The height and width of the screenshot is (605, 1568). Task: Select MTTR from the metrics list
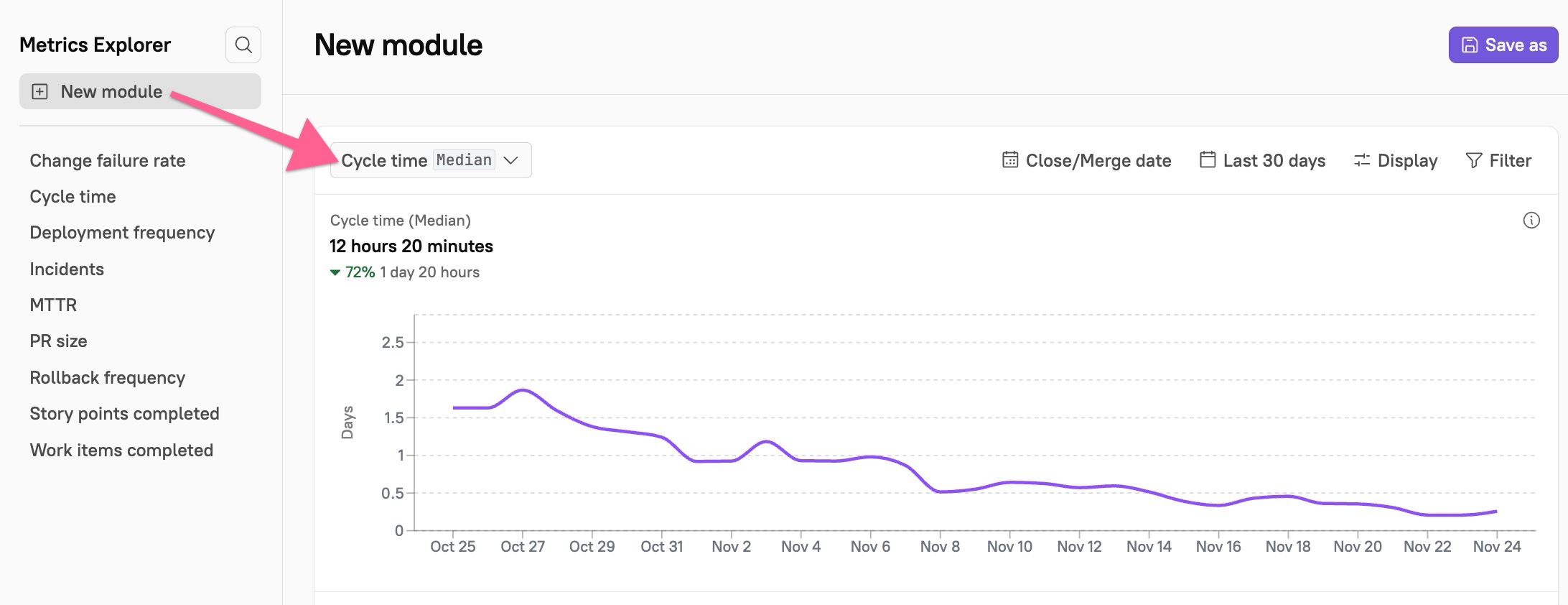(x=53, y=305)
